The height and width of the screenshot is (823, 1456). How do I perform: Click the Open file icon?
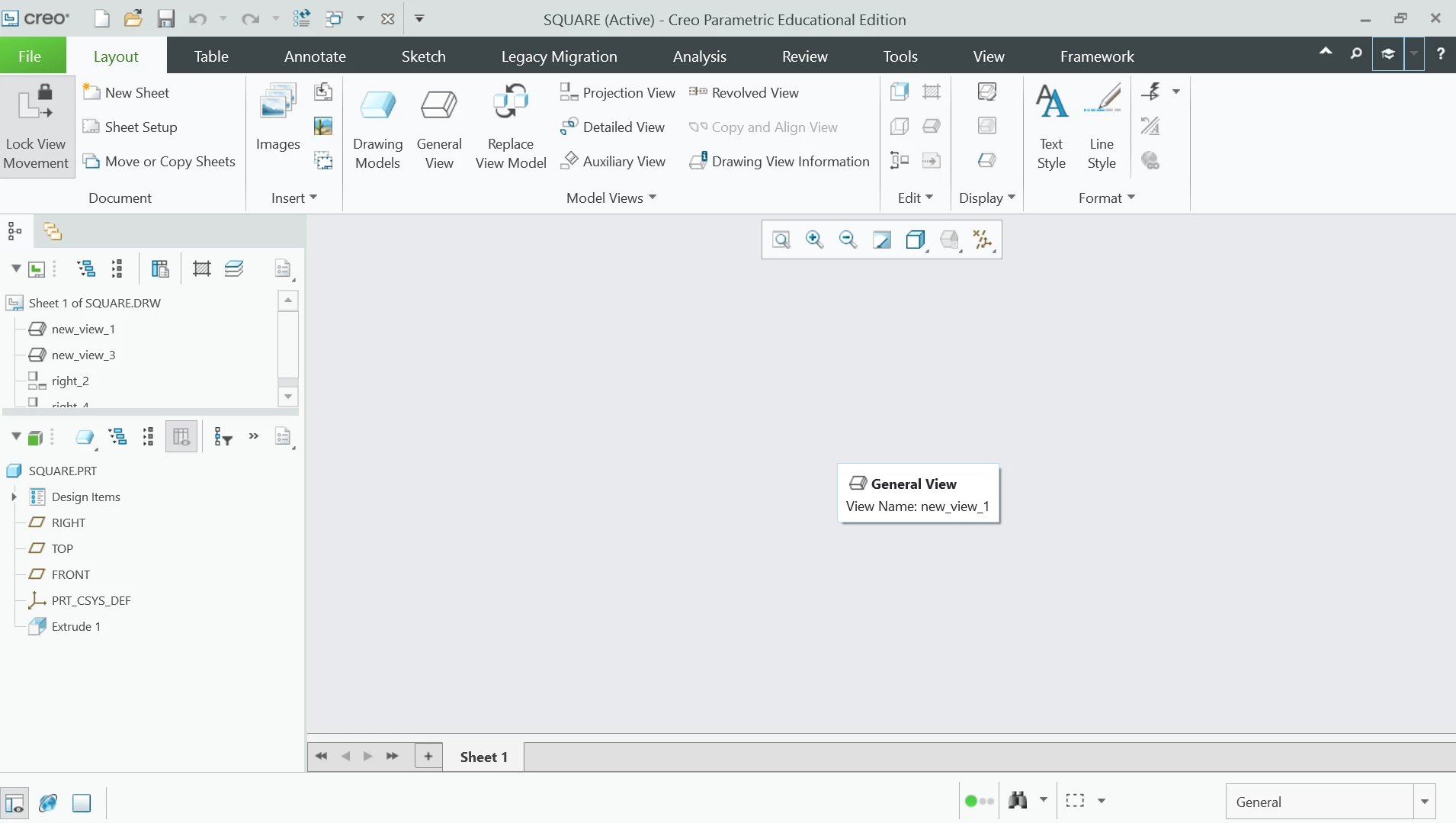(x=133, y=19)
